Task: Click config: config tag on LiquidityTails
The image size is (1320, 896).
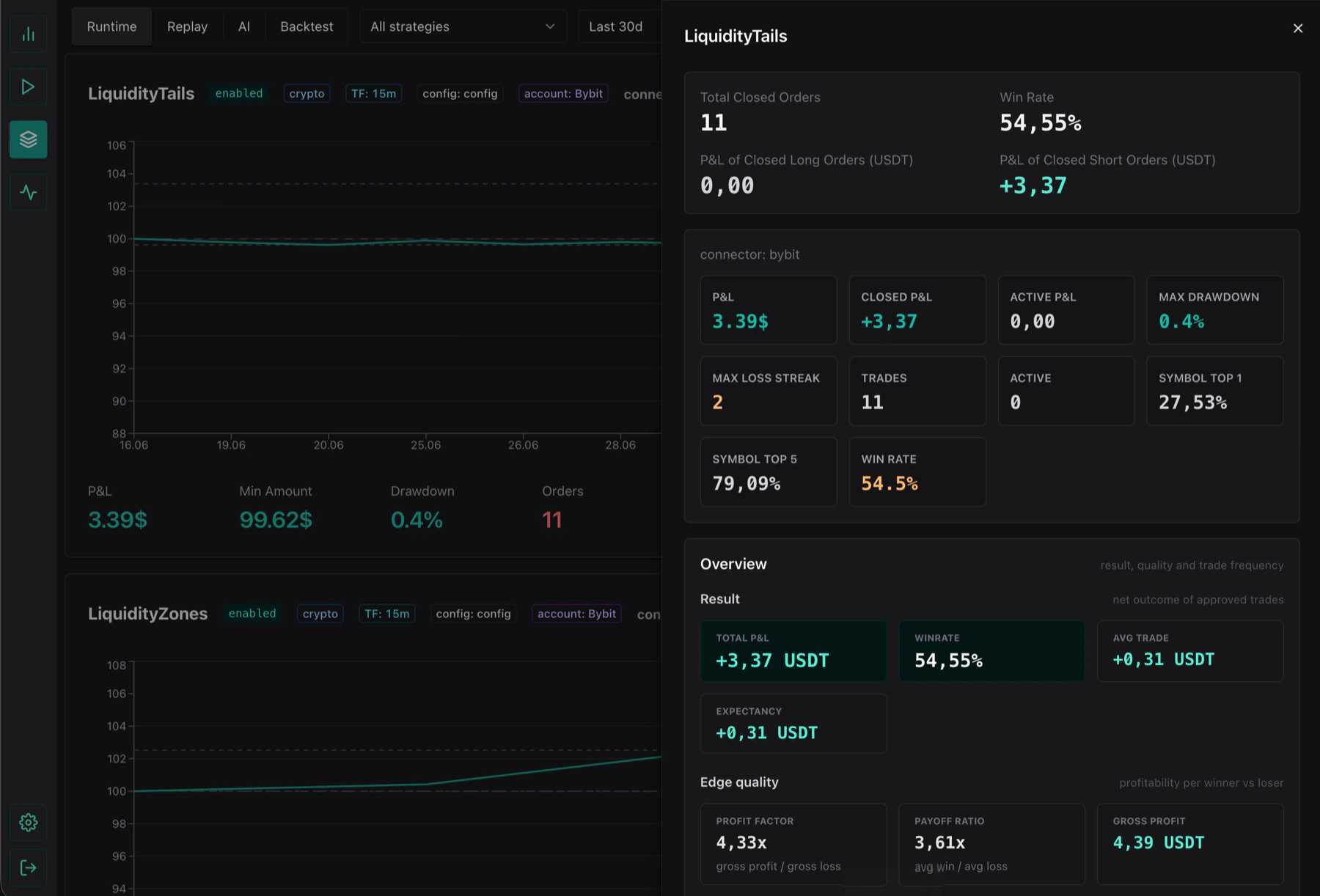Action: 460,94
